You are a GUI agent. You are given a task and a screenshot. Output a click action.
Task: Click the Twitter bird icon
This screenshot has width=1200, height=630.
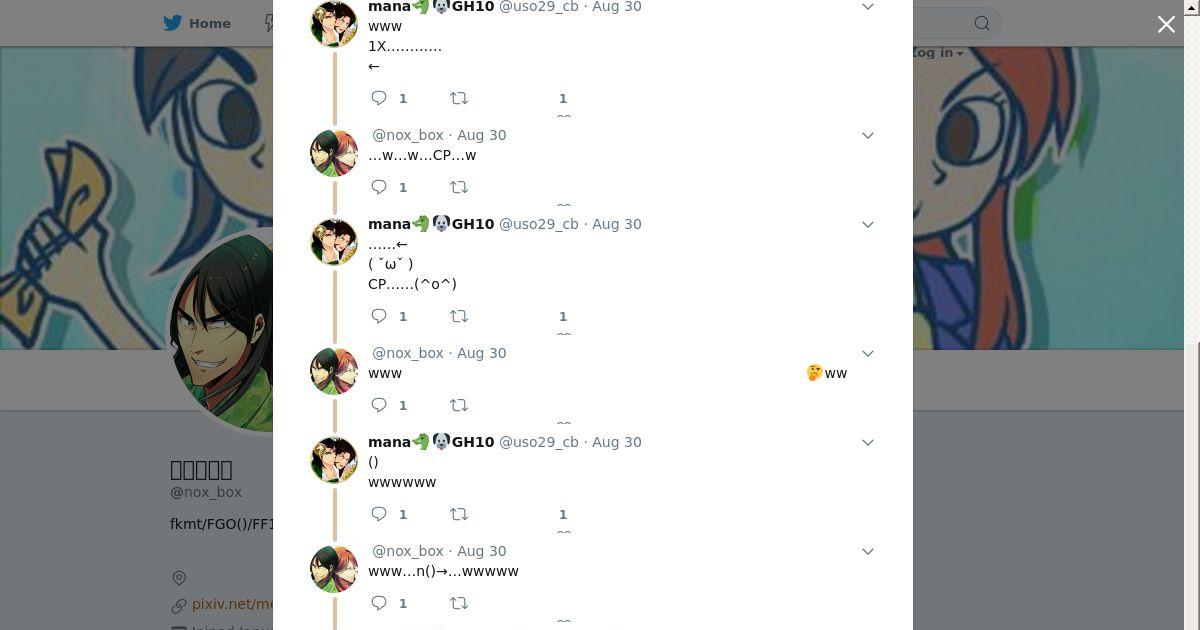pos(173,23)
